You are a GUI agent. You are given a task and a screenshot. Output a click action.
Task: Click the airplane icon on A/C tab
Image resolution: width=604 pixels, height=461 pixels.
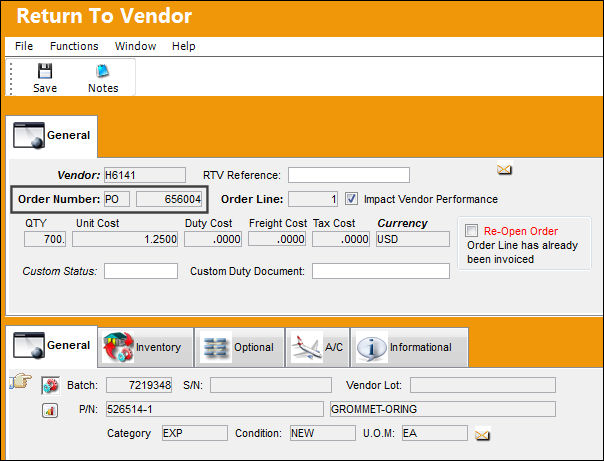(x=307, y=347)
